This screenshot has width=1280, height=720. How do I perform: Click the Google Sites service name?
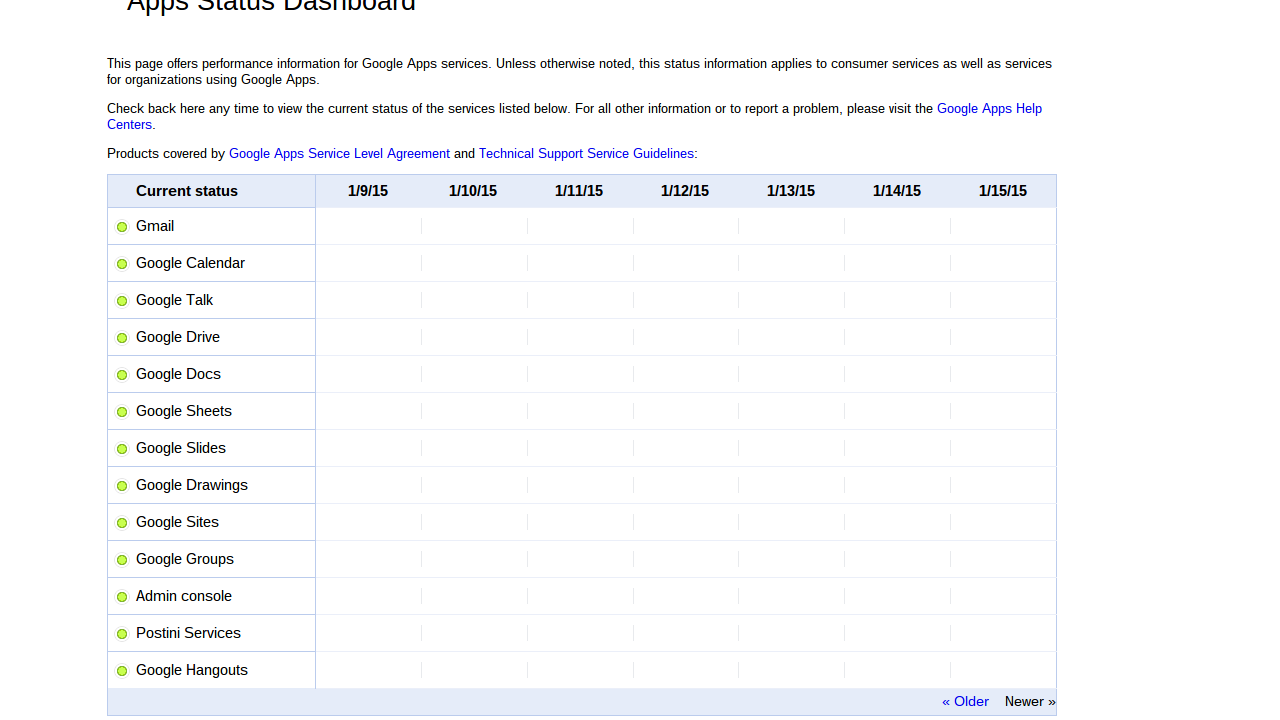tap(177, 522)
